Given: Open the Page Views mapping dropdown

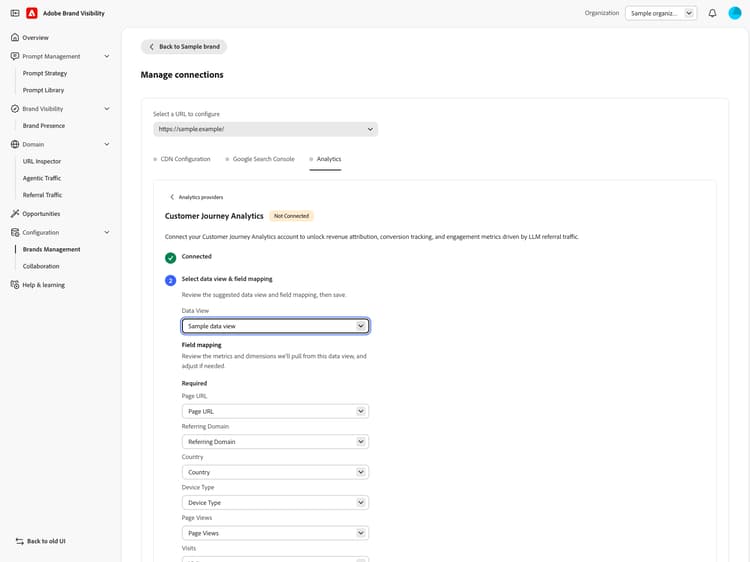Looking at the screenshot, I should point(275,533).
